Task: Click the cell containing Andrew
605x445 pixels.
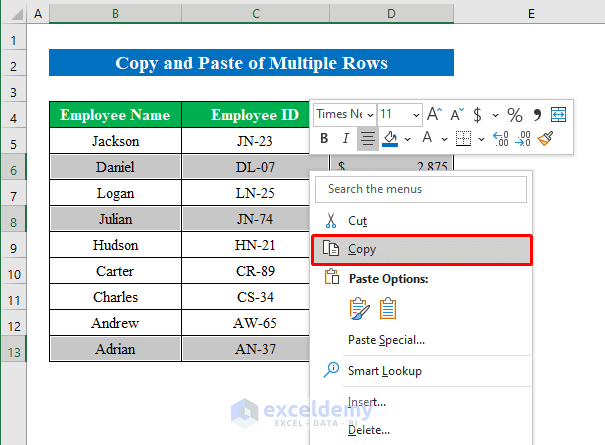Action: pyautogui.click(x=115, y=323)
